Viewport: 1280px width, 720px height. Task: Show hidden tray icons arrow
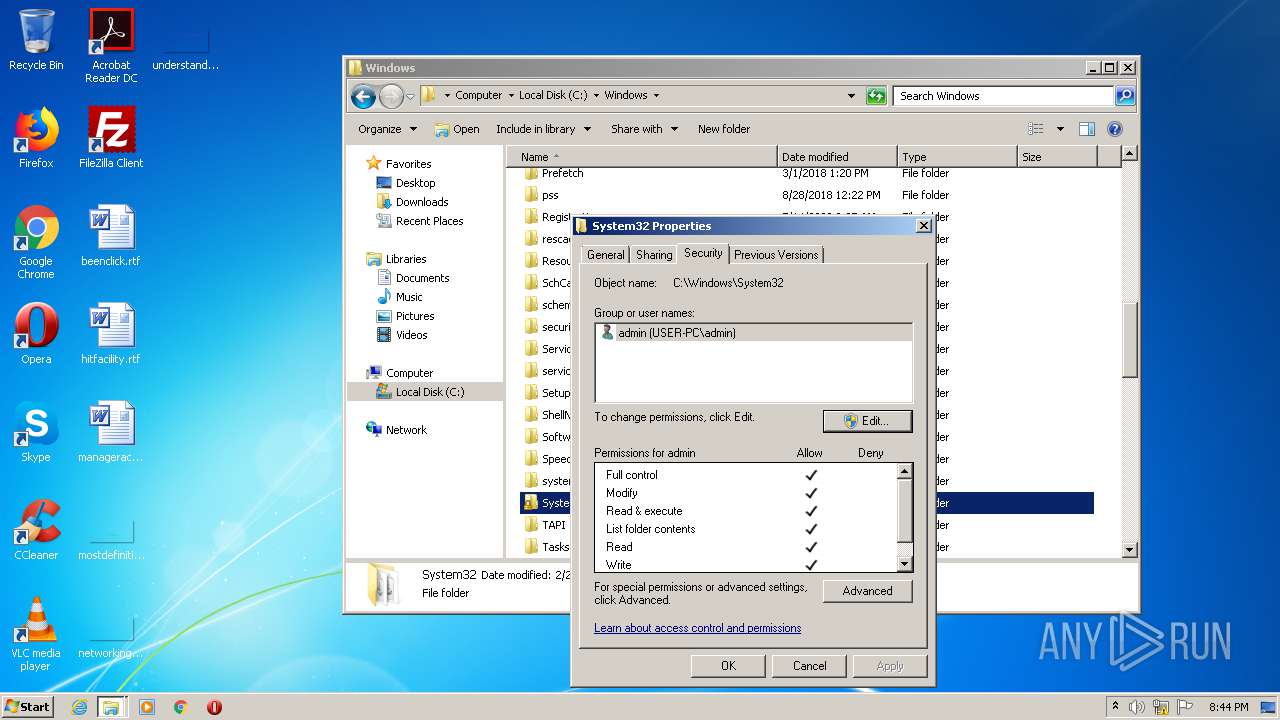[1115, 707]
